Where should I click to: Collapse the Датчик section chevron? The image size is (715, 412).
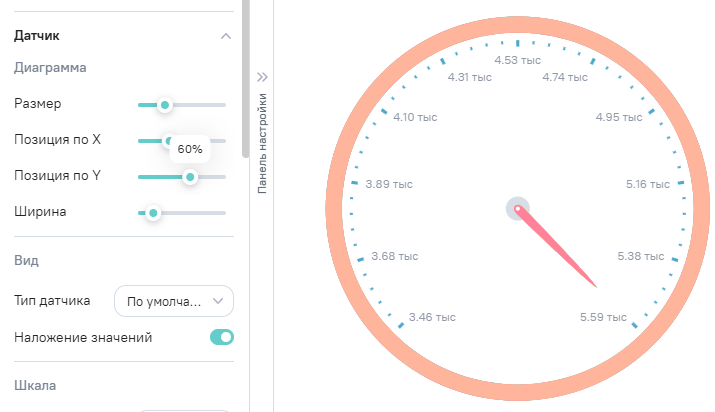(225, 36)
